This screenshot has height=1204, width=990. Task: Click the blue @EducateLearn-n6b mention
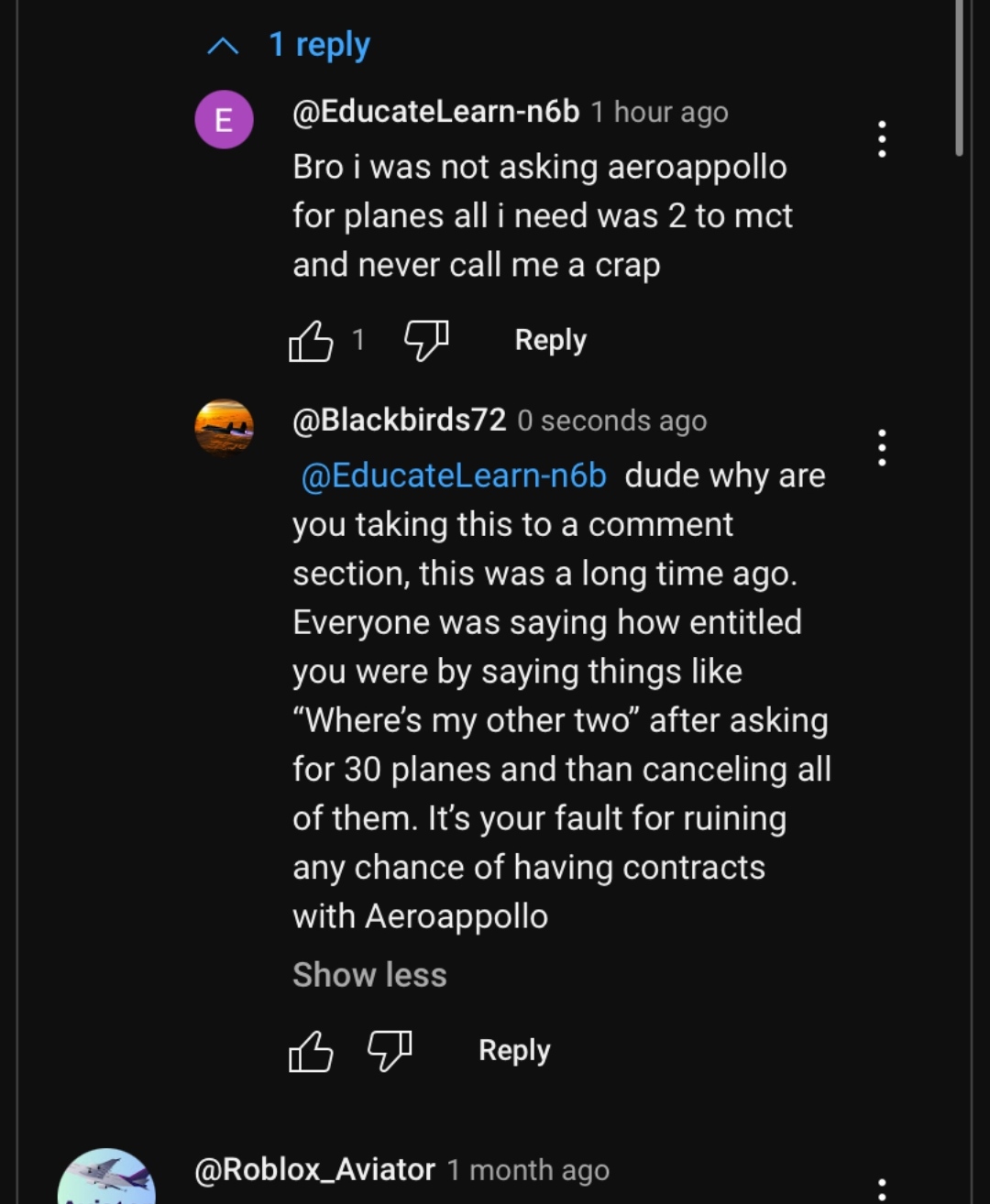[454, 476]
